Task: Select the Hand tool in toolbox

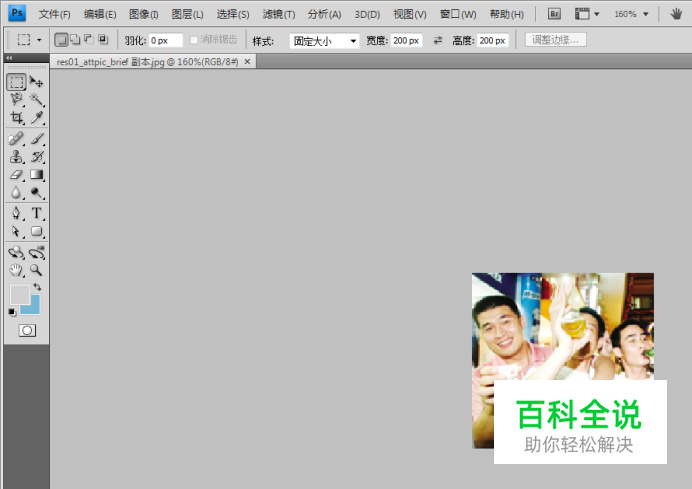Action: 16,270
